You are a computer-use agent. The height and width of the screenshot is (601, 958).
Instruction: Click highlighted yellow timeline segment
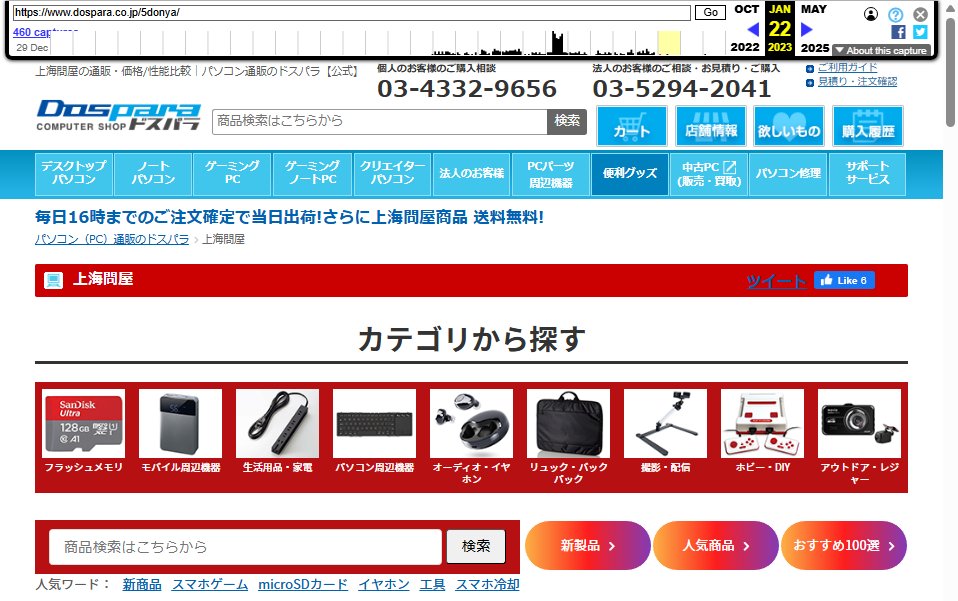(669, 43)
